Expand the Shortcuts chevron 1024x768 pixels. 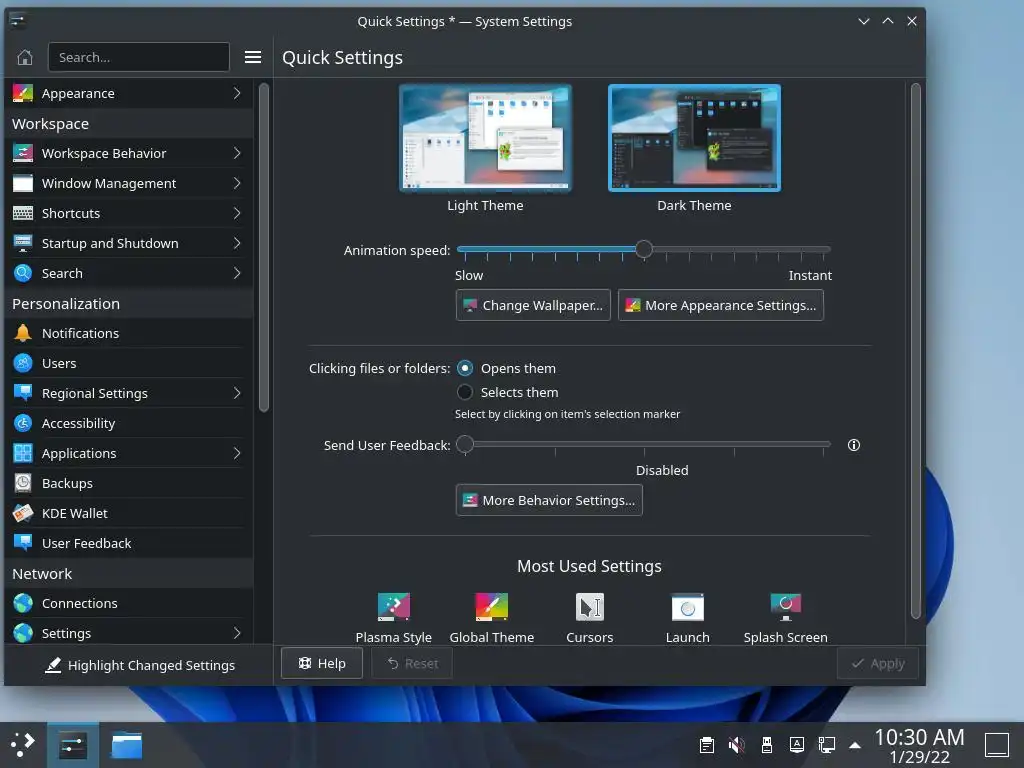[237, 214]
